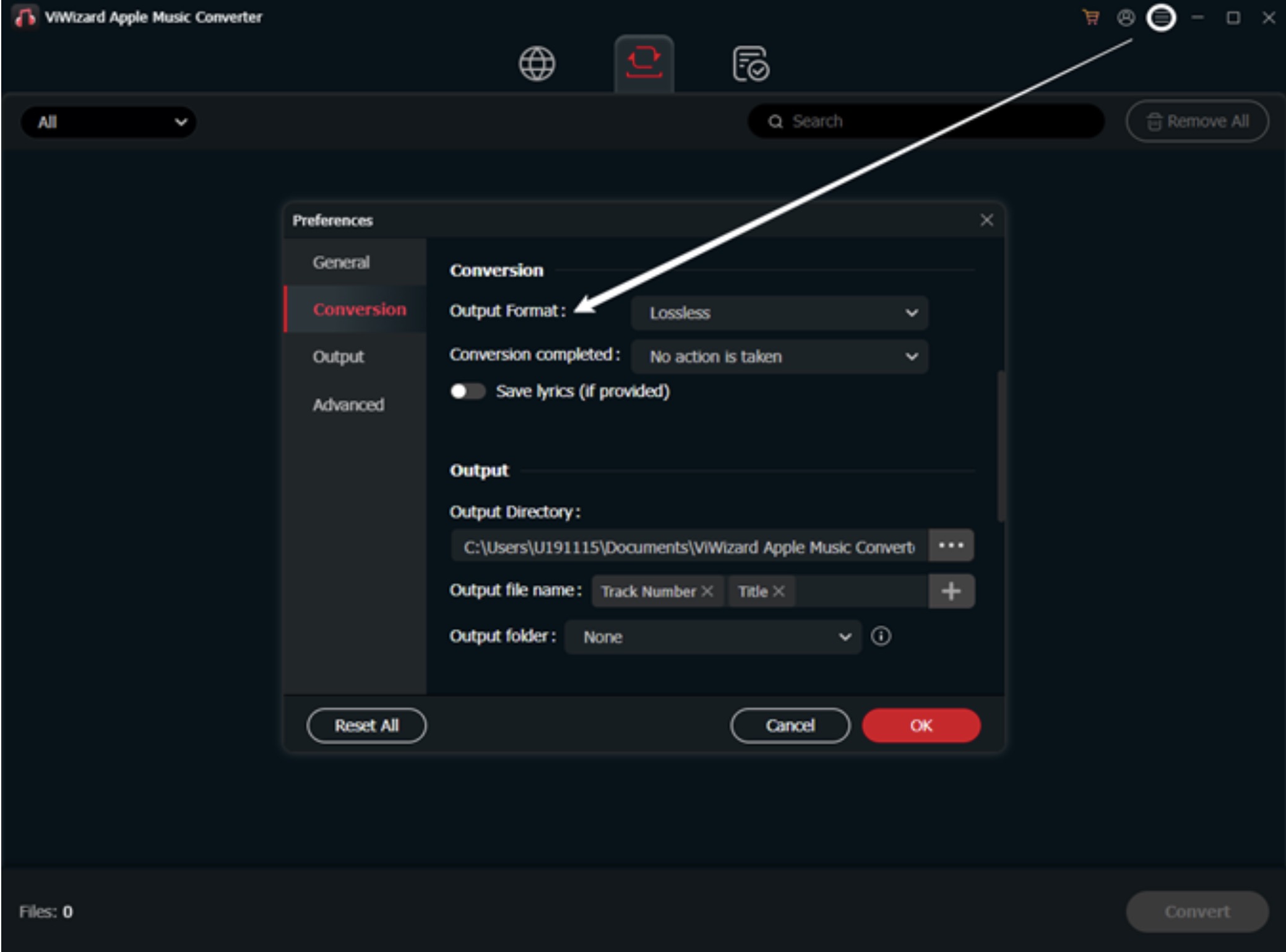Image resolution: width=1286 pixels, height=952 pixels.
Task: Open the Advanced preferences tab
Action: [x=348, y=404]
